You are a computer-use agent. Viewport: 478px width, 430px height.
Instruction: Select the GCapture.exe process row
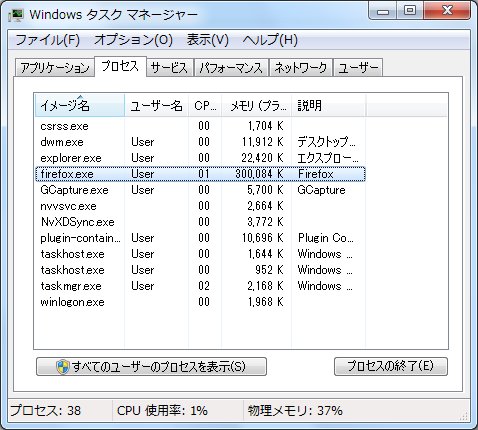pyautogui.click(x=200, y=190)
